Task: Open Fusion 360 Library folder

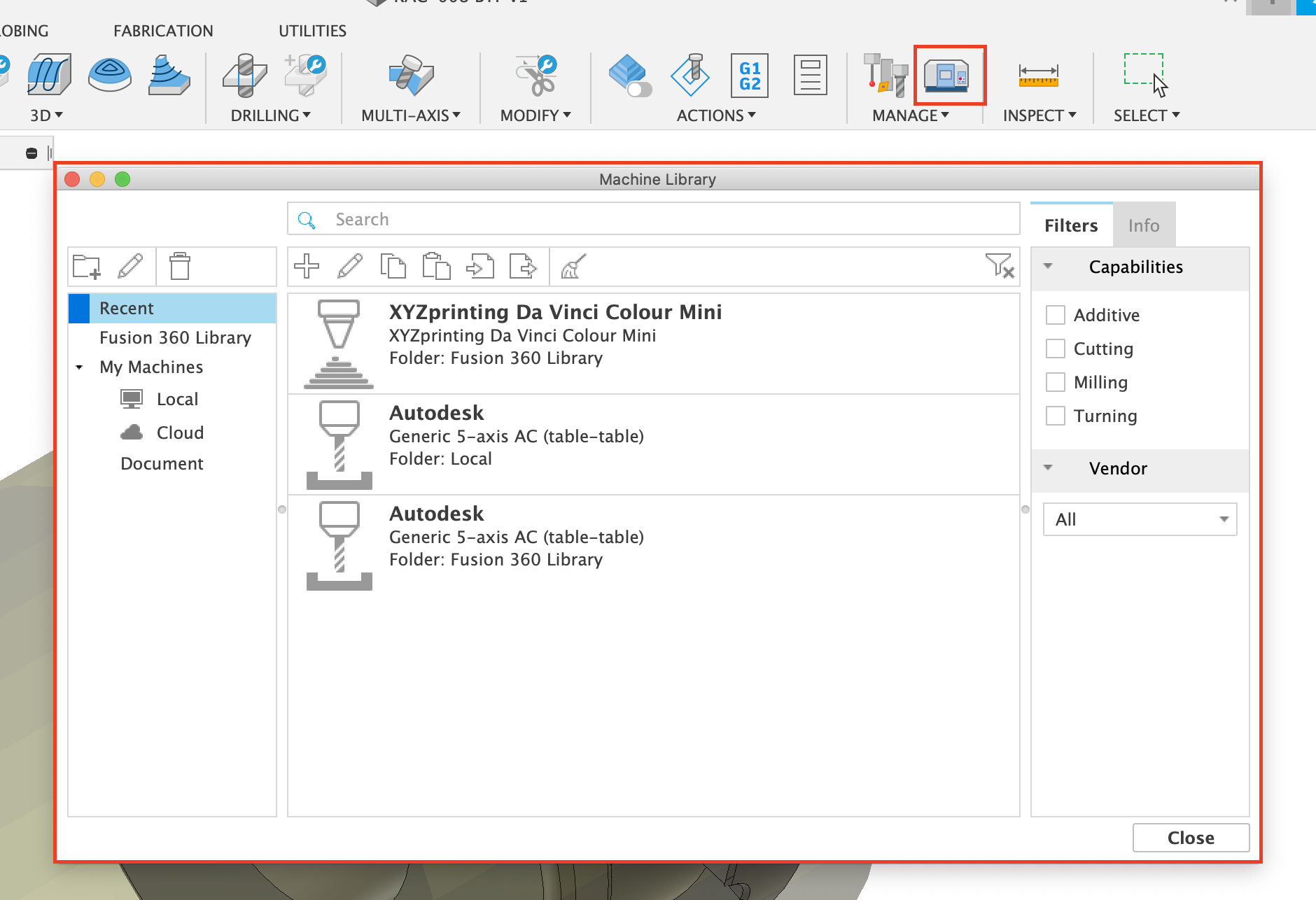Action: tap(175, 338)
